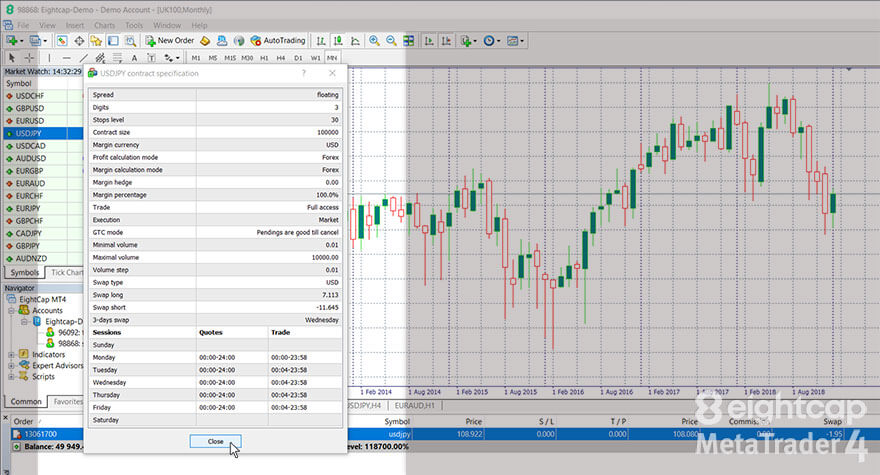Select the horizontal line drawing tool

(x=66, y=57)
